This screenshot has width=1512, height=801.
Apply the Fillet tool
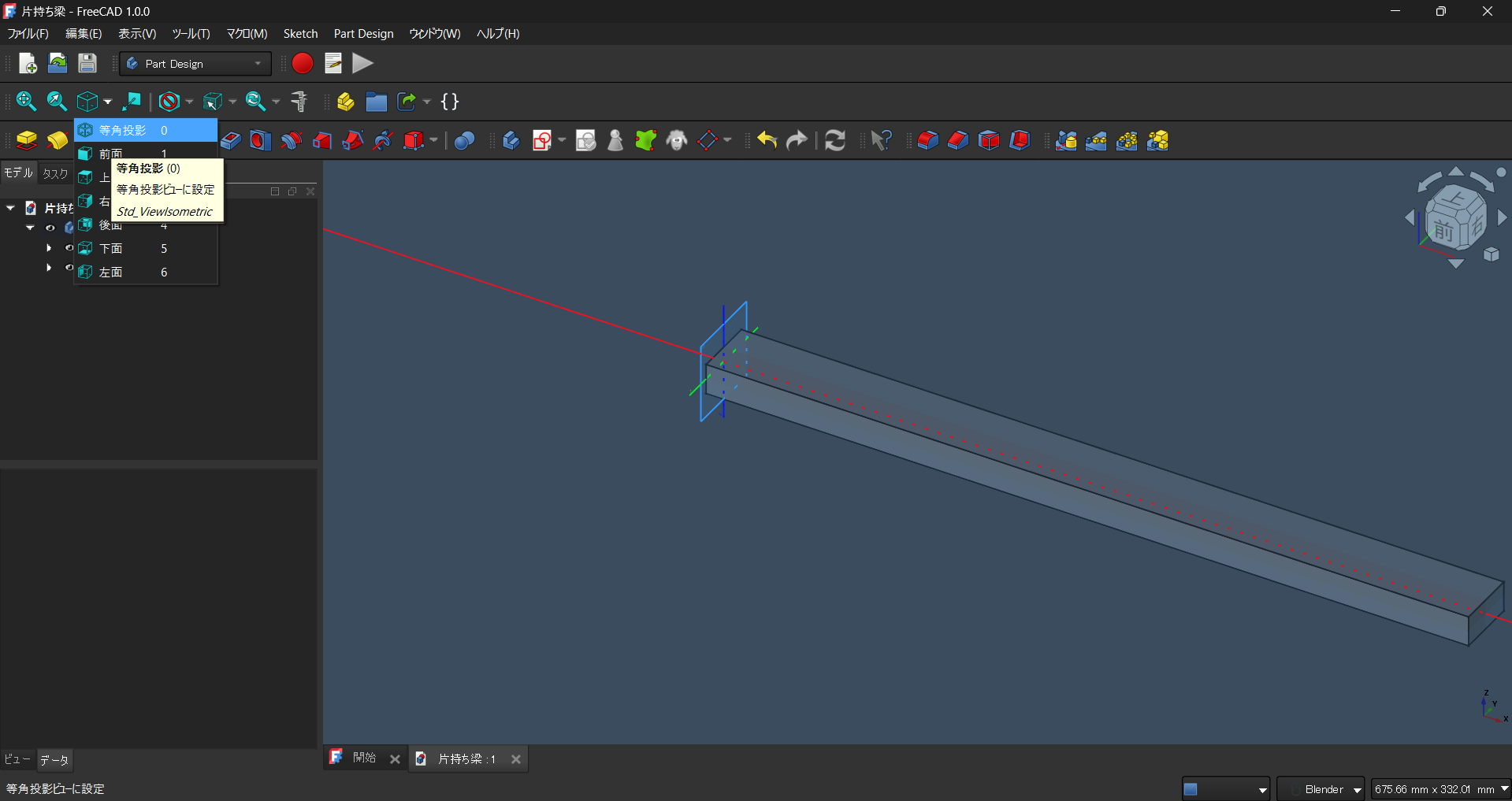pyautogui.click(x=927, y=140)
